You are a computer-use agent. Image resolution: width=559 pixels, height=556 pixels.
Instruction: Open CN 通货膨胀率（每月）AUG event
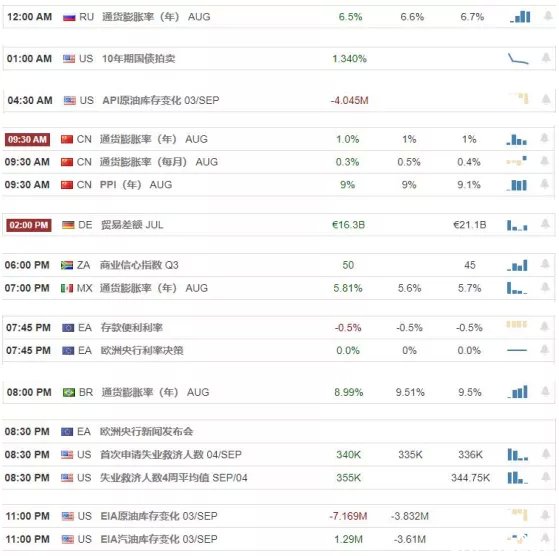pos(159,162)
